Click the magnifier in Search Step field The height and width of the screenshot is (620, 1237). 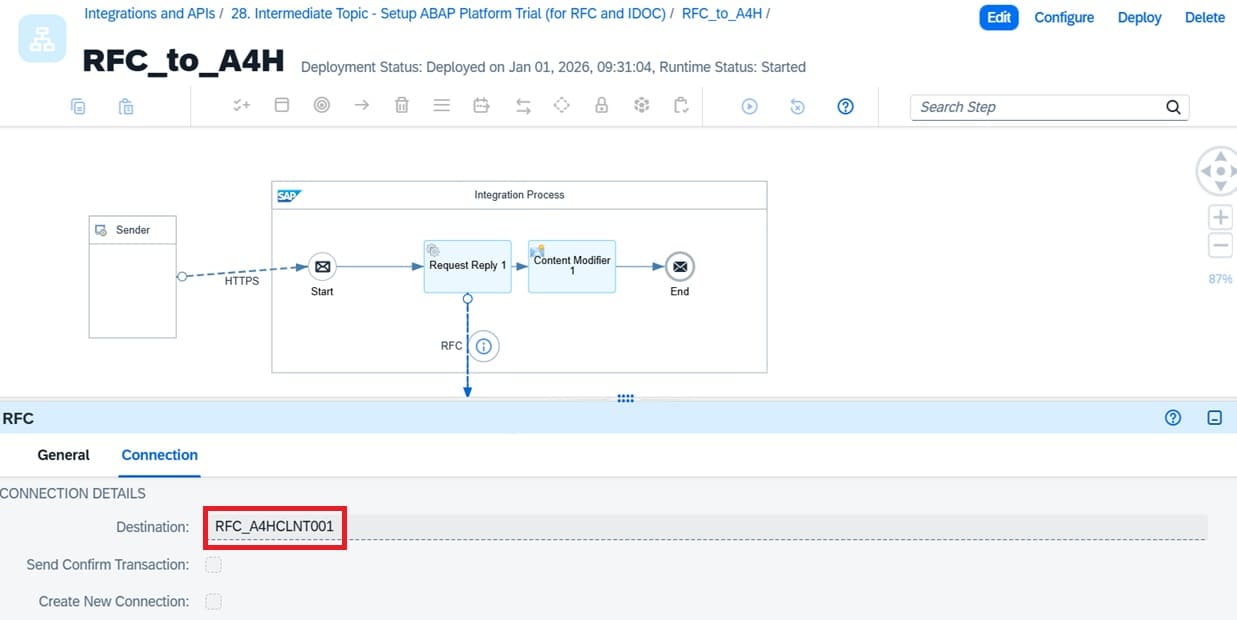click(1173, 108)
